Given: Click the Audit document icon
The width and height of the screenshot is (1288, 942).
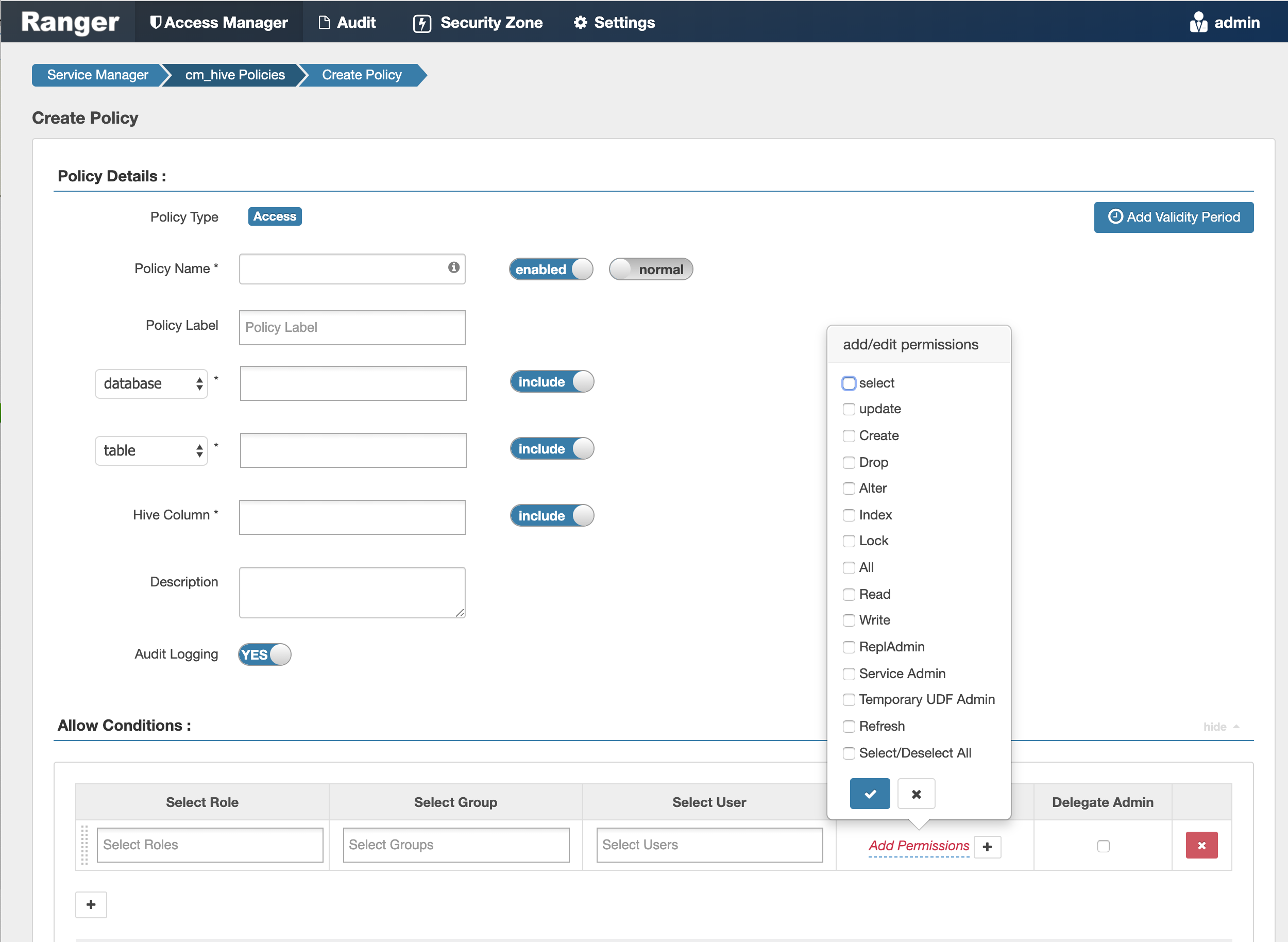Looking at the screenshot, I should pyautogui.click(x=324, y=23).
